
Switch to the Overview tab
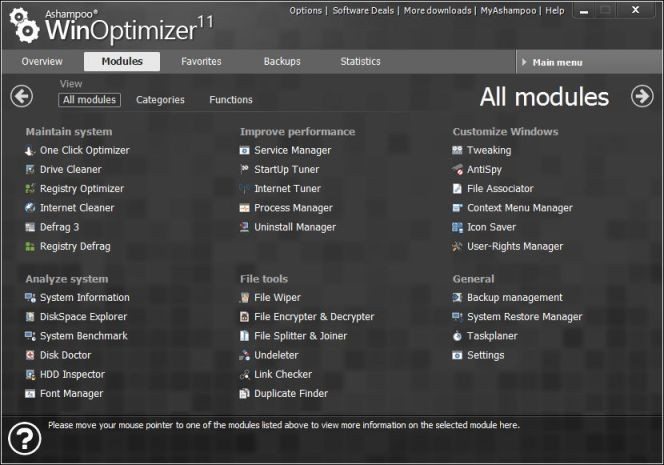42,61
